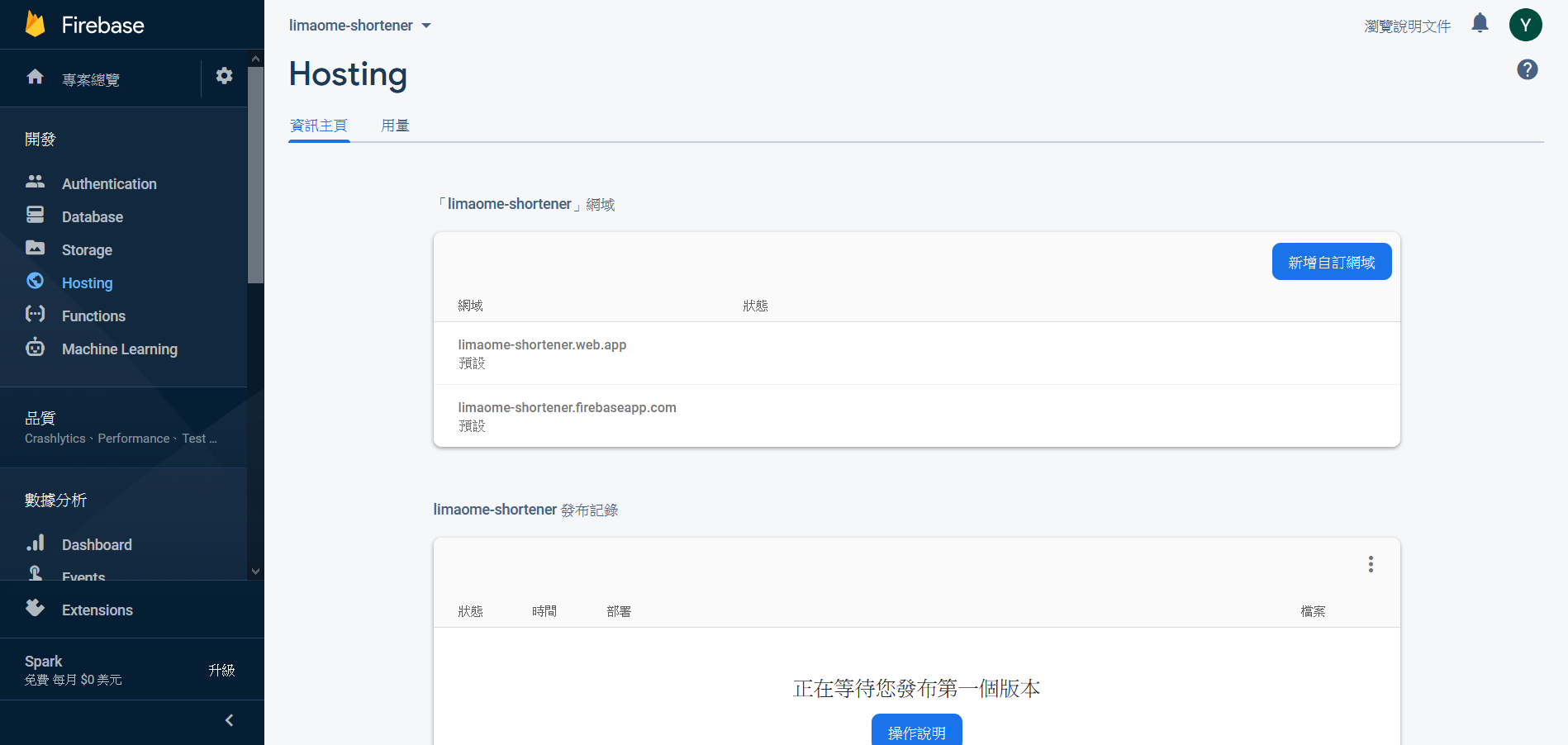This screenshot has width=1568, height=745.
Task: Click the Firebase flame logo
Action: pos(35,25)
